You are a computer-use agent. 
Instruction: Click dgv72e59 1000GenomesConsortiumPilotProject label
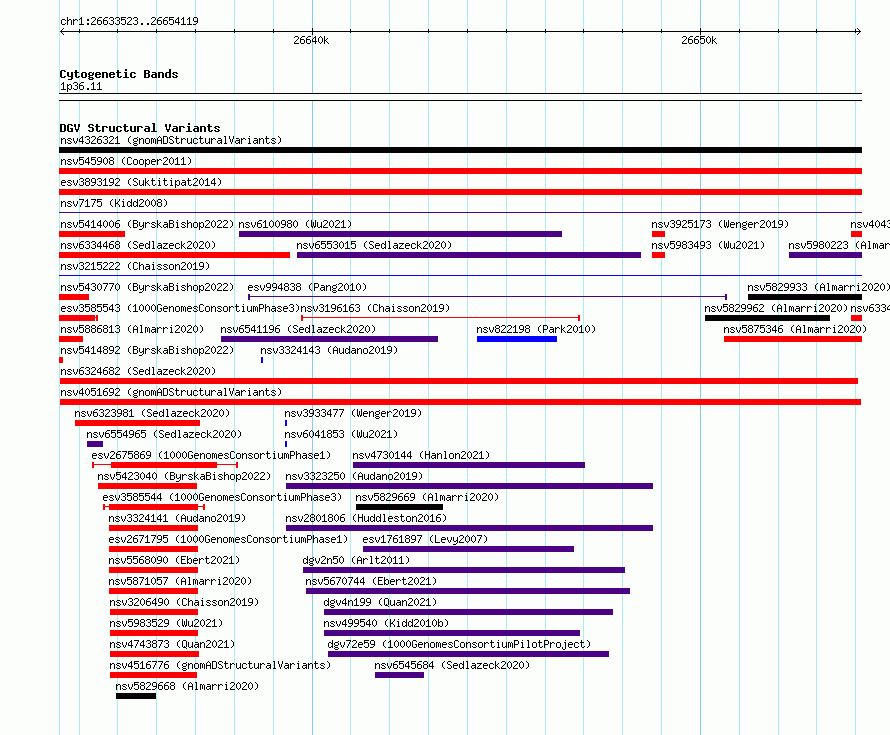click(x=459, y=644)
